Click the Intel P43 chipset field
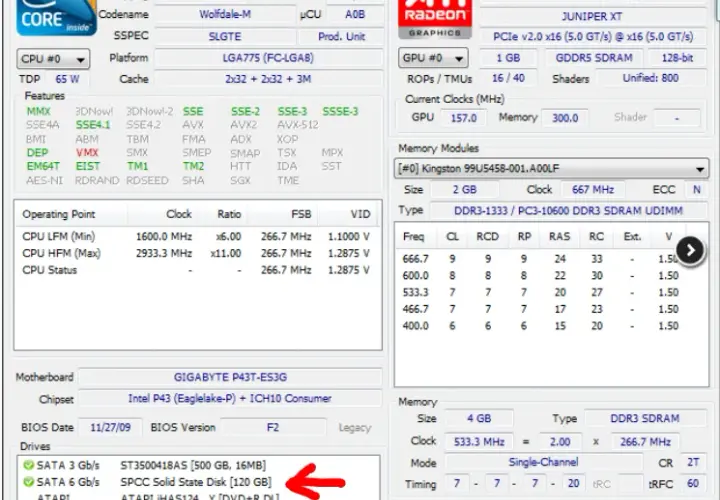The height and width of the screenshot is (500, 720). point(230,399)
